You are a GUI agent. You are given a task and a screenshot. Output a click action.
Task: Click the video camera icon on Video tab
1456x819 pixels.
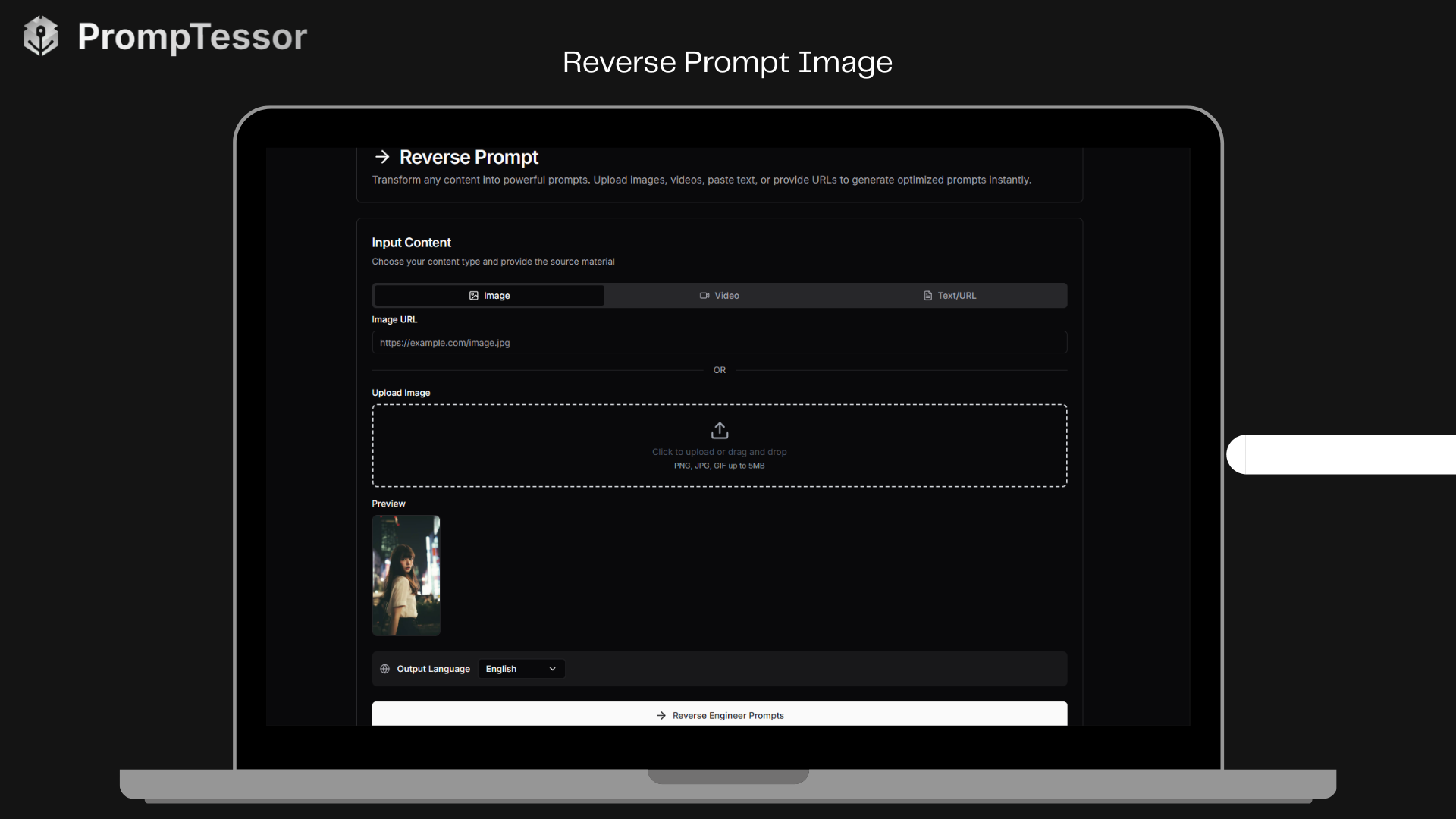coord(704,295)
